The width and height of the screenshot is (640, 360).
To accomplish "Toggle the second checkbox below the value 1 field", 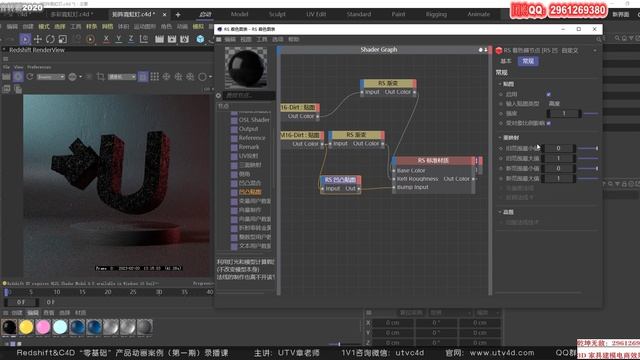I will click(549, 123).
